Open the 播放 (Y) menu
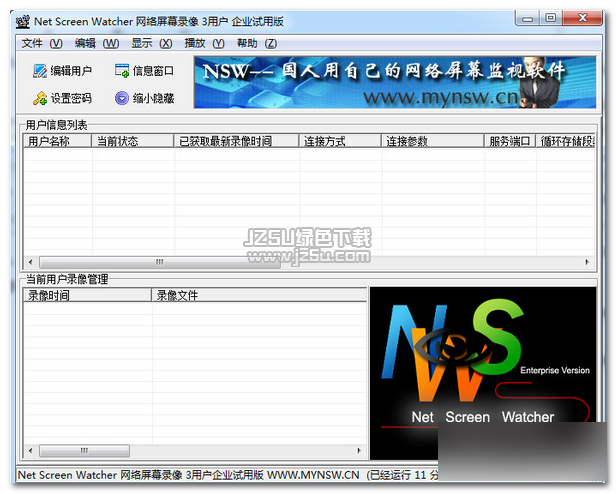The width and height of the screenshot is (616, 494). (x=204, y=43)
